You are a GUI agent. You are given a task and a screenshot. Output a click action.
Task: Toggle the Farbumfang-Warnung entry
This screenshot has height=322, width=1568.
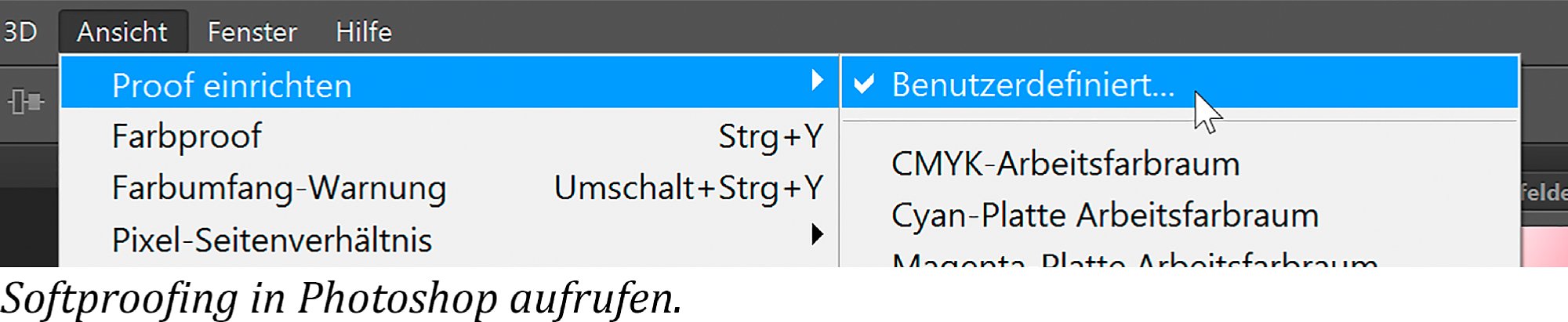(449, 188)
